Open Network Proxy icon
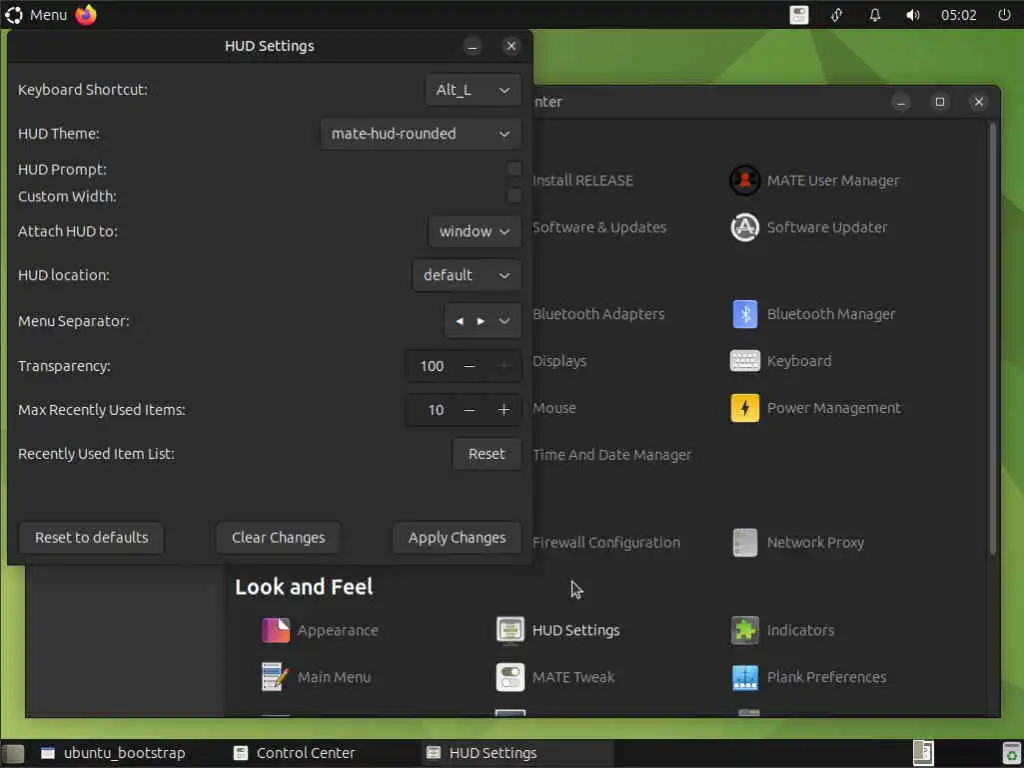The width and height of the screenshot is (1024, 768). [744, 543]
